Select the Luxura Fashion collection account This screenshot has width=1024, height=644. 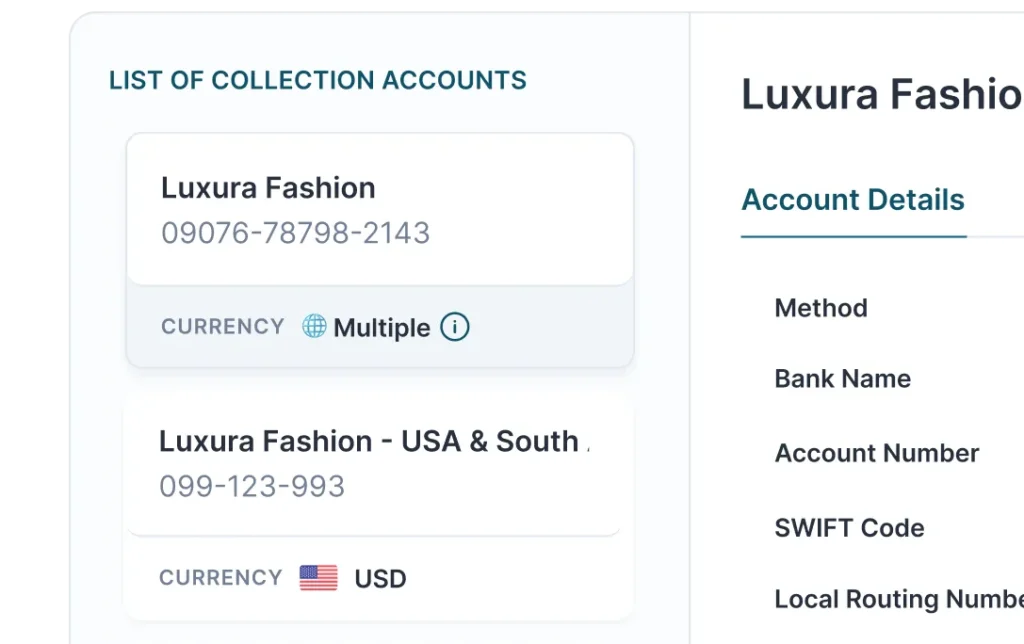pos(268,188)
